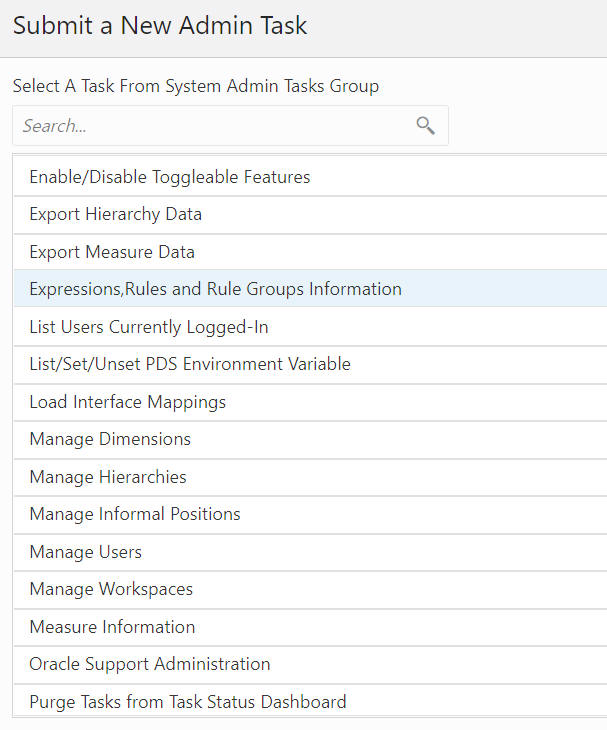
Task: Open the Manage Dimensions task
Action: [x=110, y=439]
